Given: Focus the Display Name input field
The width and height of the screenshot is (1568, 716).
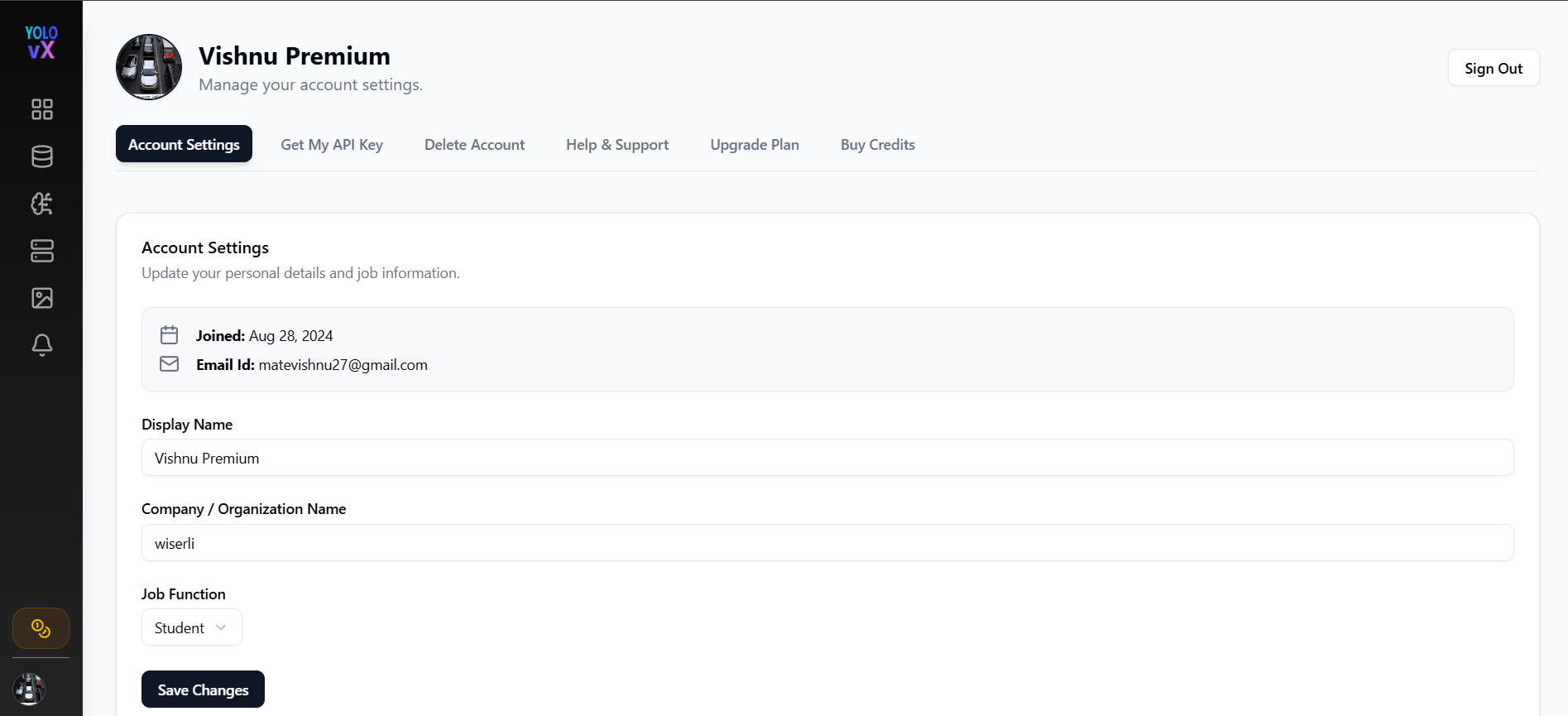Looking at the screenshot, I should (x=827, y=458).
